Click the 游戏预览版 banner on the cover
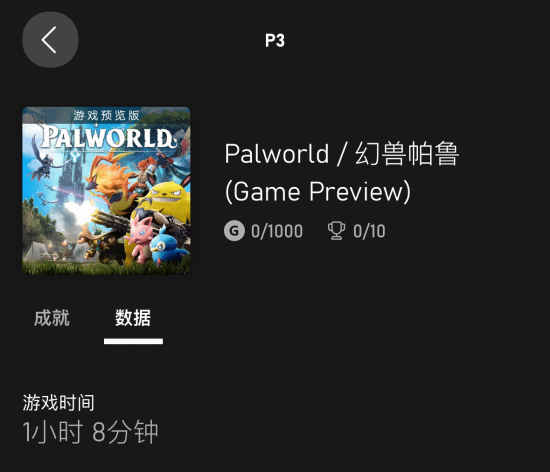550x472 pixels. coord(106,115)
